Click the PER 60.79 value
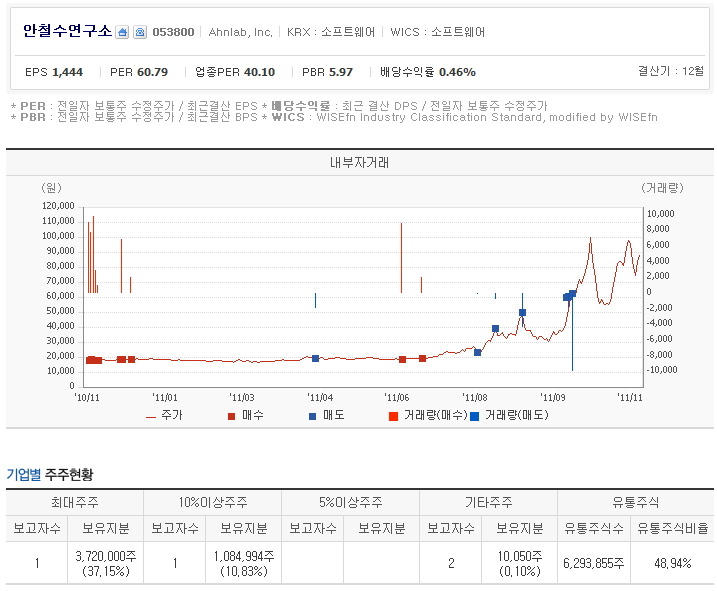The image size is (717, 591). tap(139, 72)
